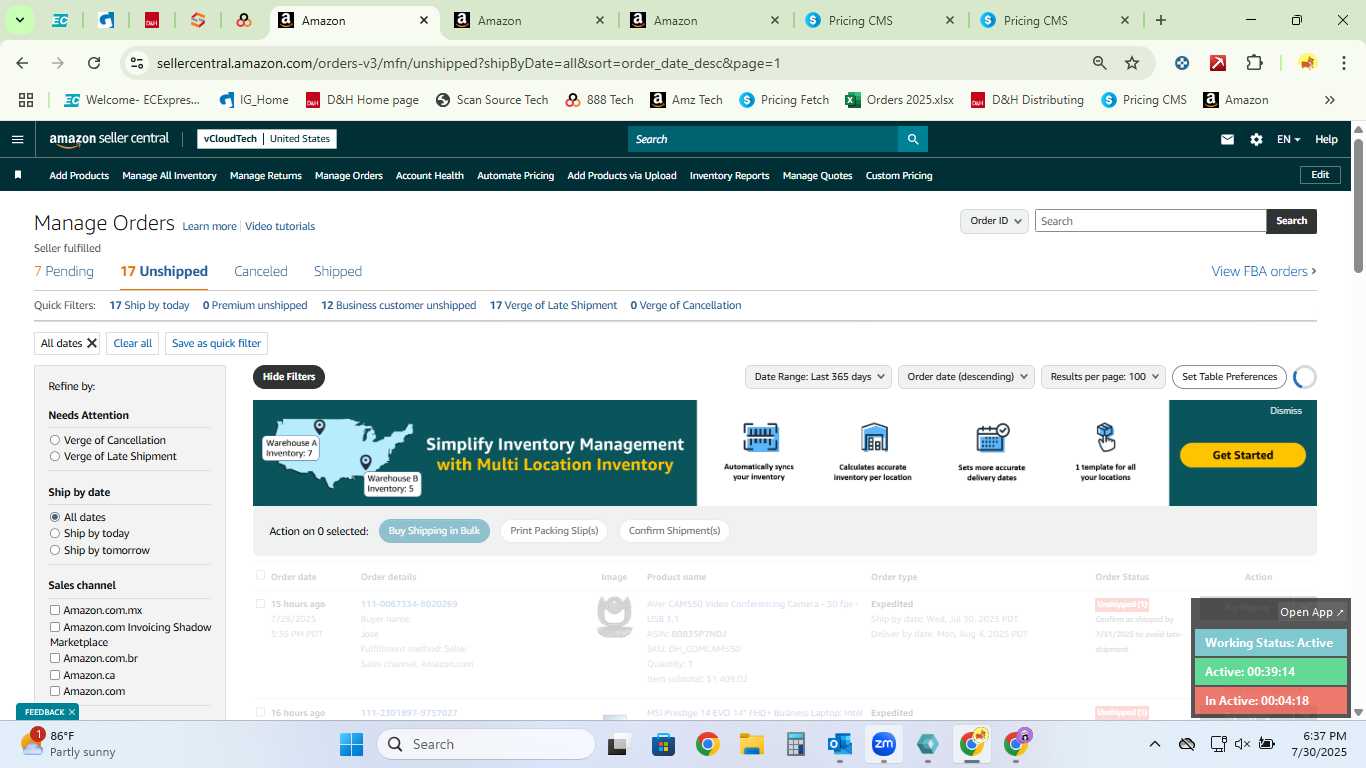
Task: Open the bookmarks apps grid icon
Action: (26, 100)
